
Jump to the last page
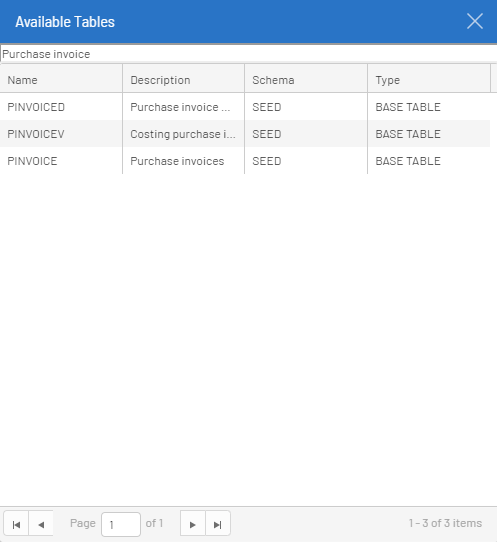point(218,524)
